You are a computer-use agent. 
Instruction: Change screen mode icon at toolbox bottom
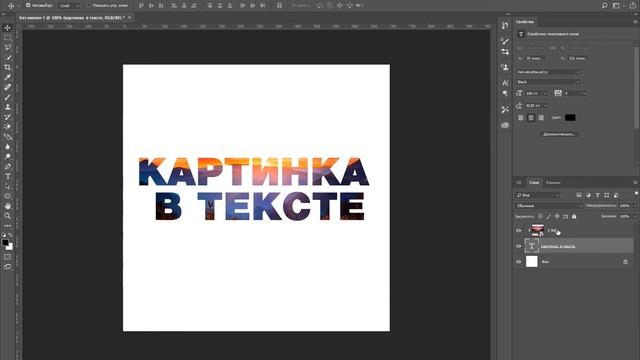(x=7, y=267)
